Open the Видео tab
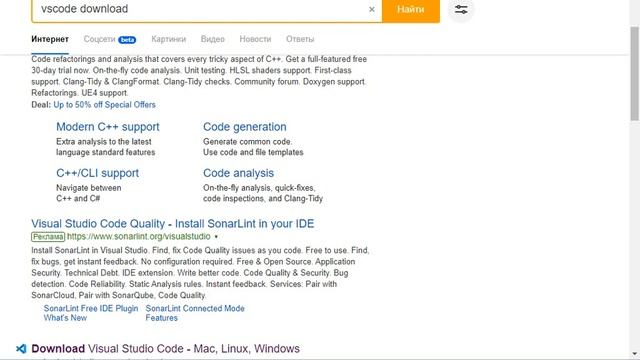This screenshot has width=640, height=360. tap(213, 39)
